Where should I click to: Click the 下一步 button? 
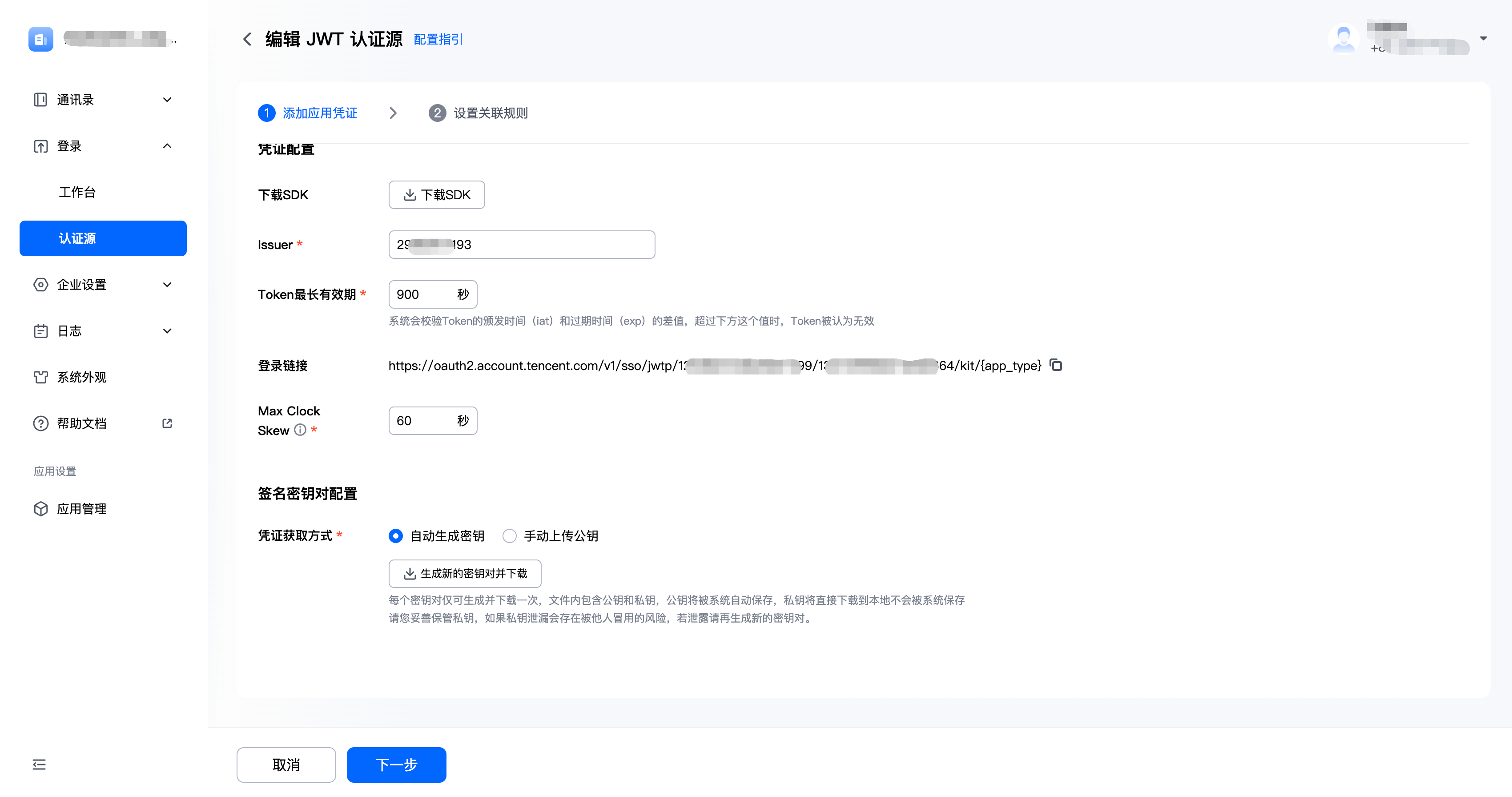coord(396,764)
